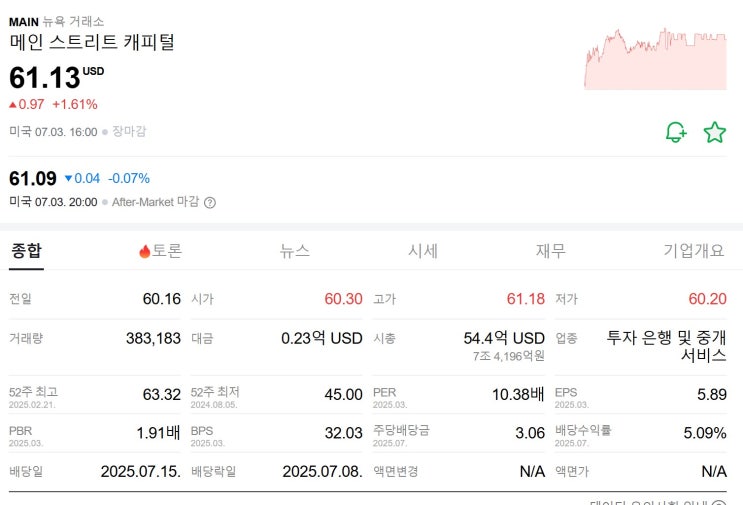Click the price alert bell icon
Screen dimensions: 743x505
[x=676, y=132]
